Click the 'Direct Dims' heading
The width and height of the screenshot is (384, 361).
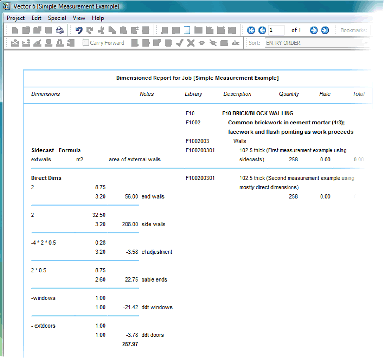coord(46,178)
